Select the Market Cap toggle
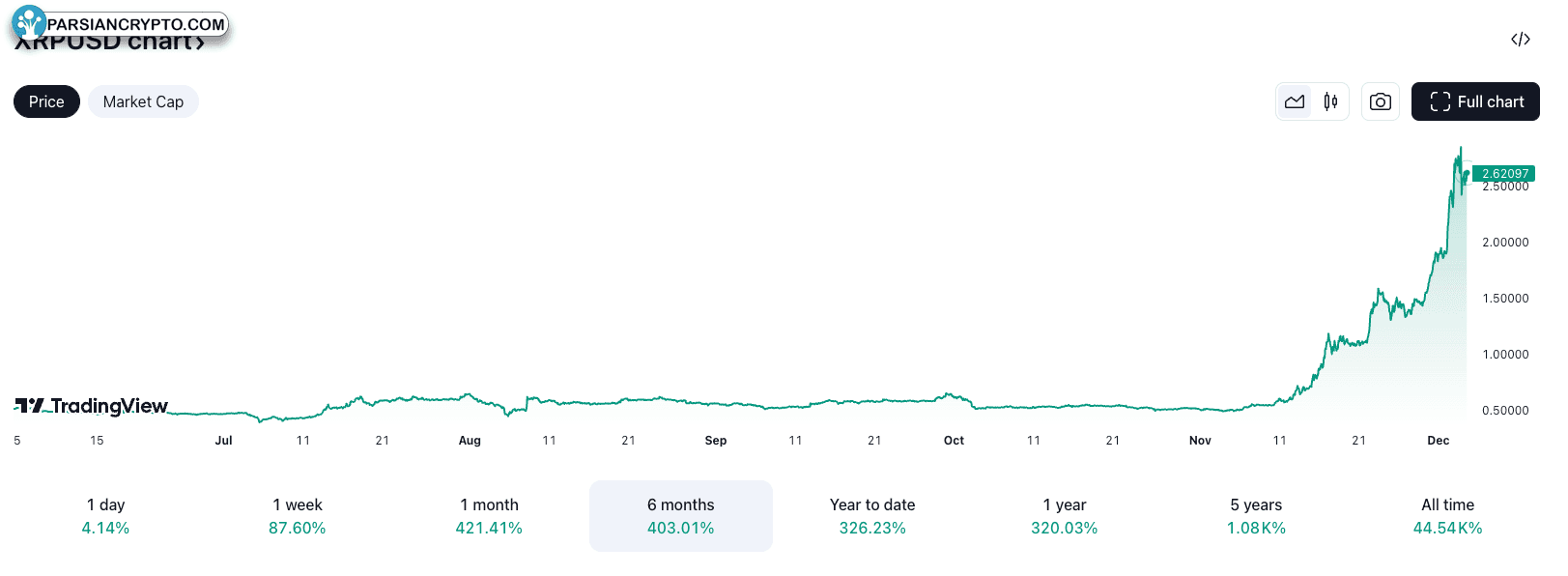Image resolution: width=1568 pixels, height=576 pixels. pyautogui.click(x=143, y=101)
